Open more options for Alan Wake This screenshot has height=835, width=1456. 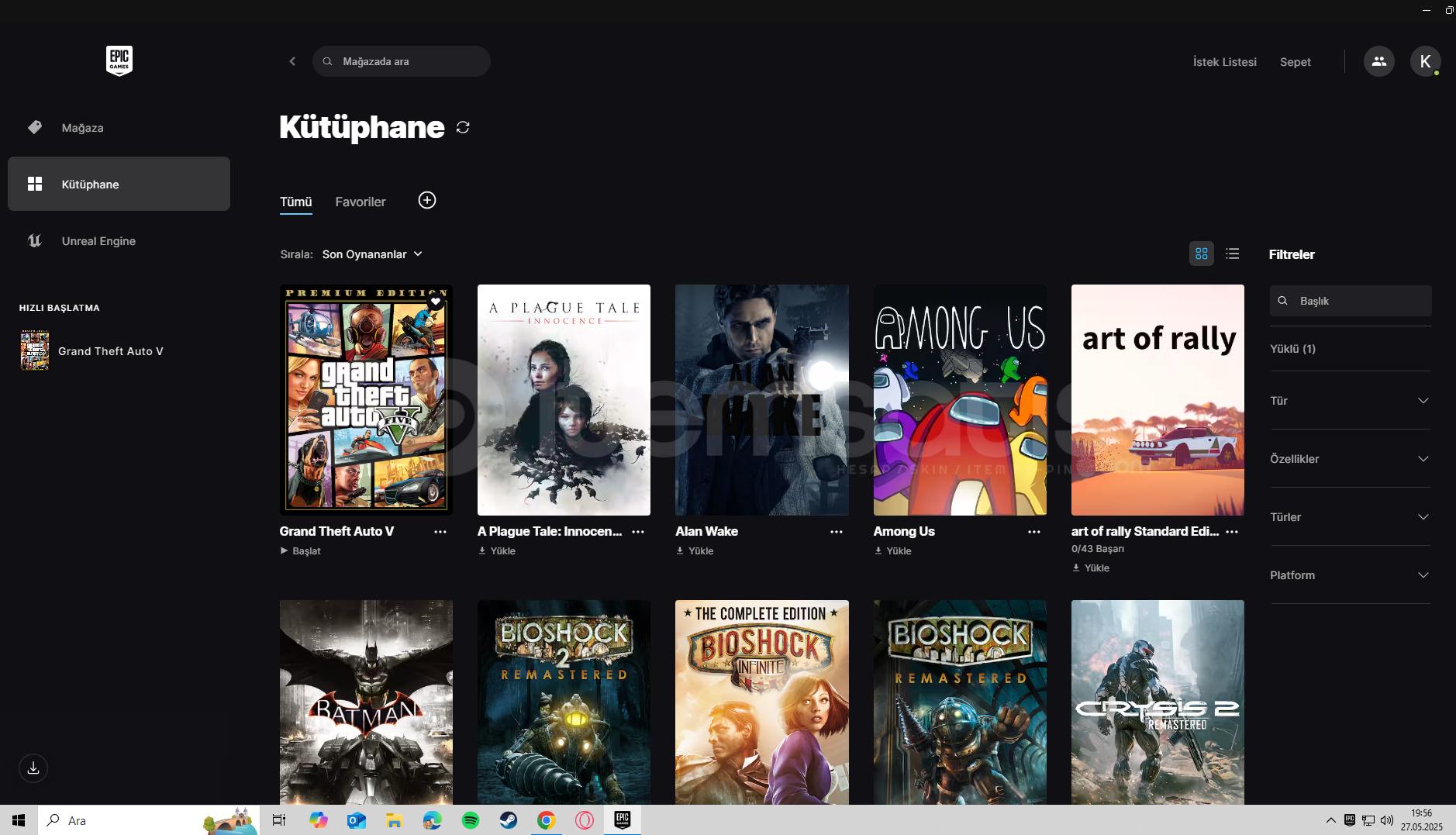click(x=836, y=532)
